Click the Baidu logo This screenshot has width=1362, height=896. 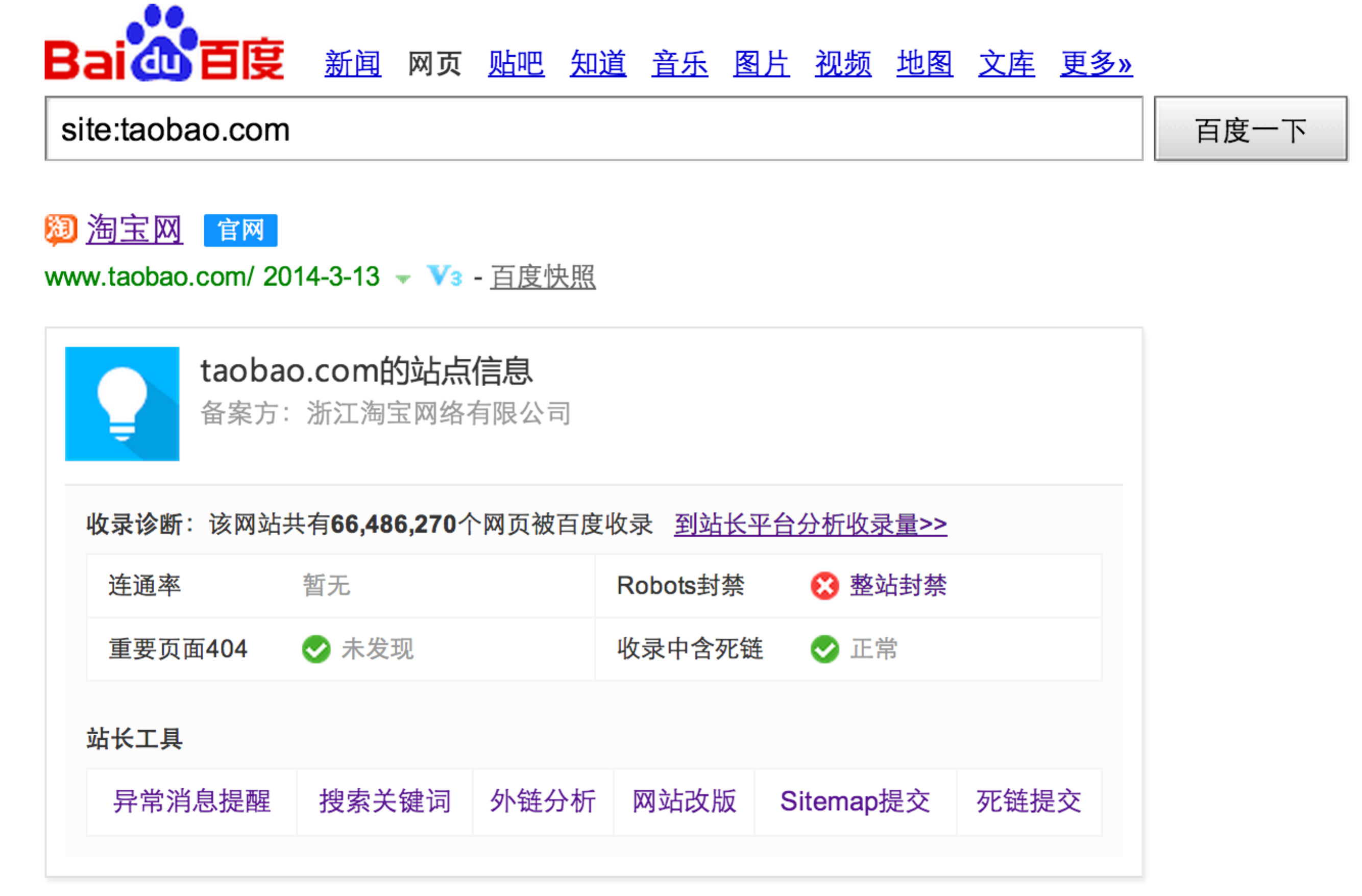point(164,43)
